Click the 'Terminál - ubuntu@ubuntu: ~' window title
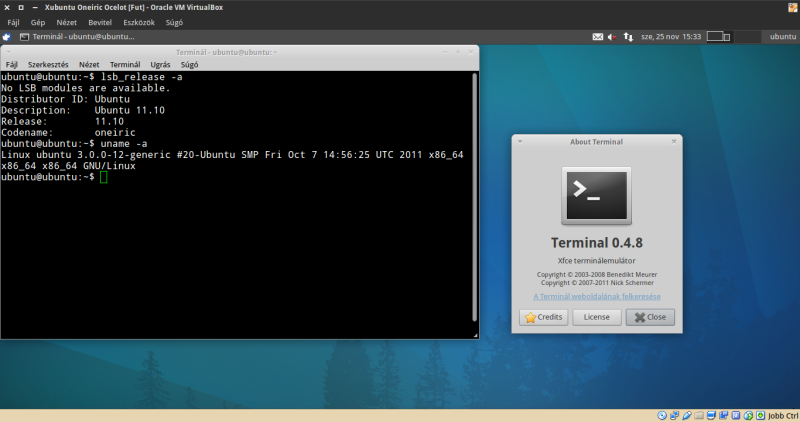800x422 pixels. (227, 52)
